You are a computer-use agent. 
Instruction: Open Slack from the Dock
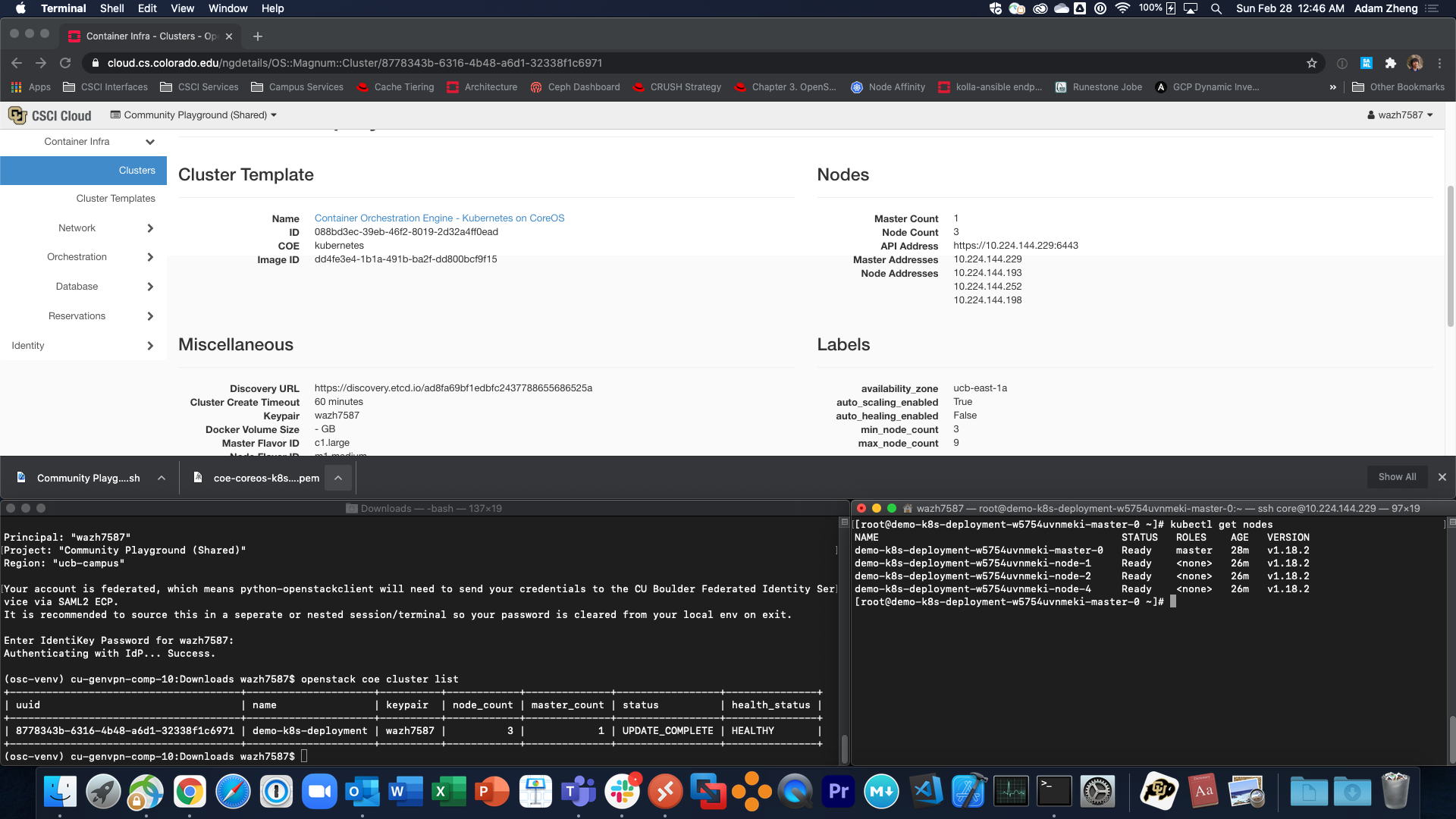tap(622, 792)
